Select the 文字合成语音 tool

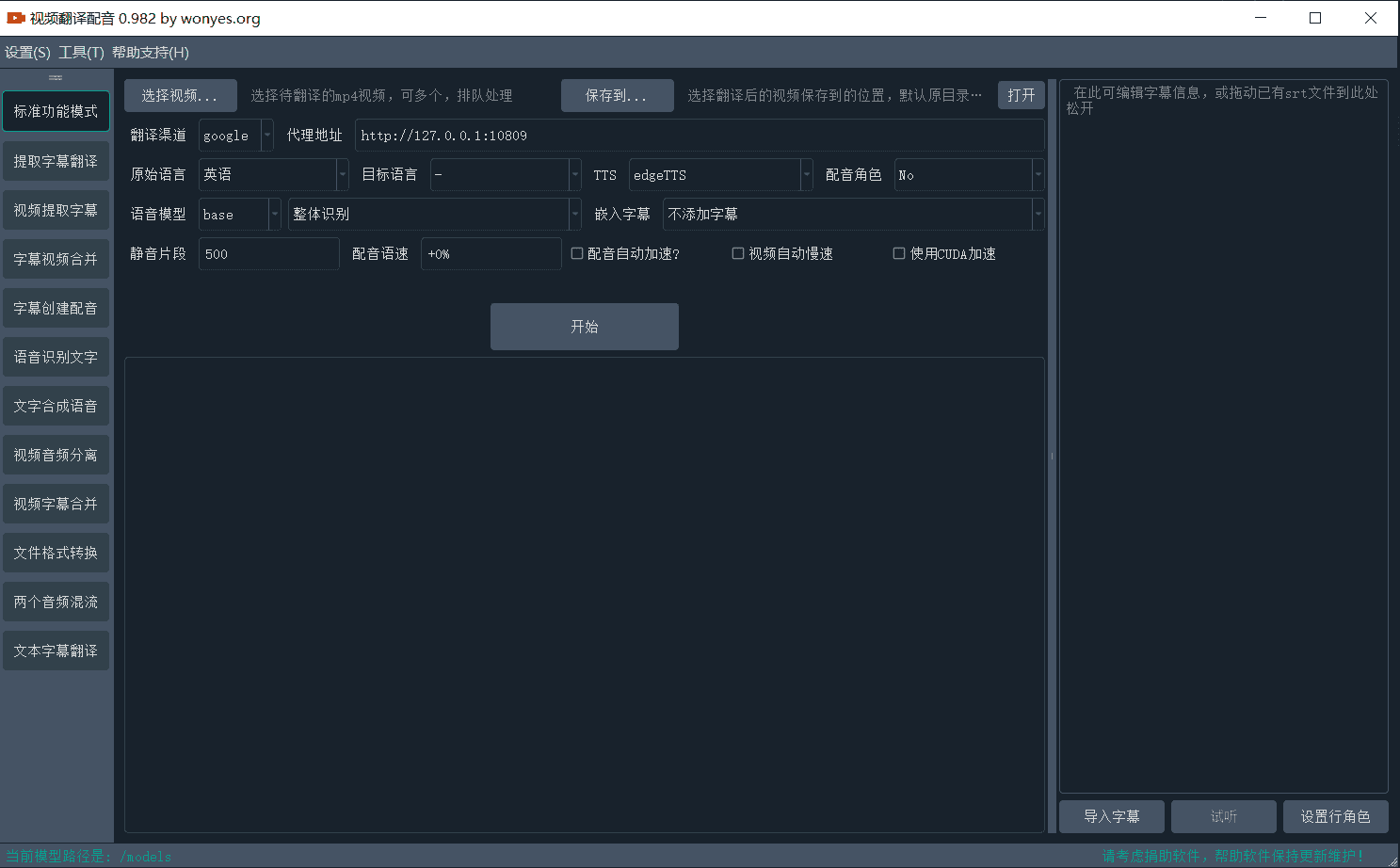click(56, 406)
